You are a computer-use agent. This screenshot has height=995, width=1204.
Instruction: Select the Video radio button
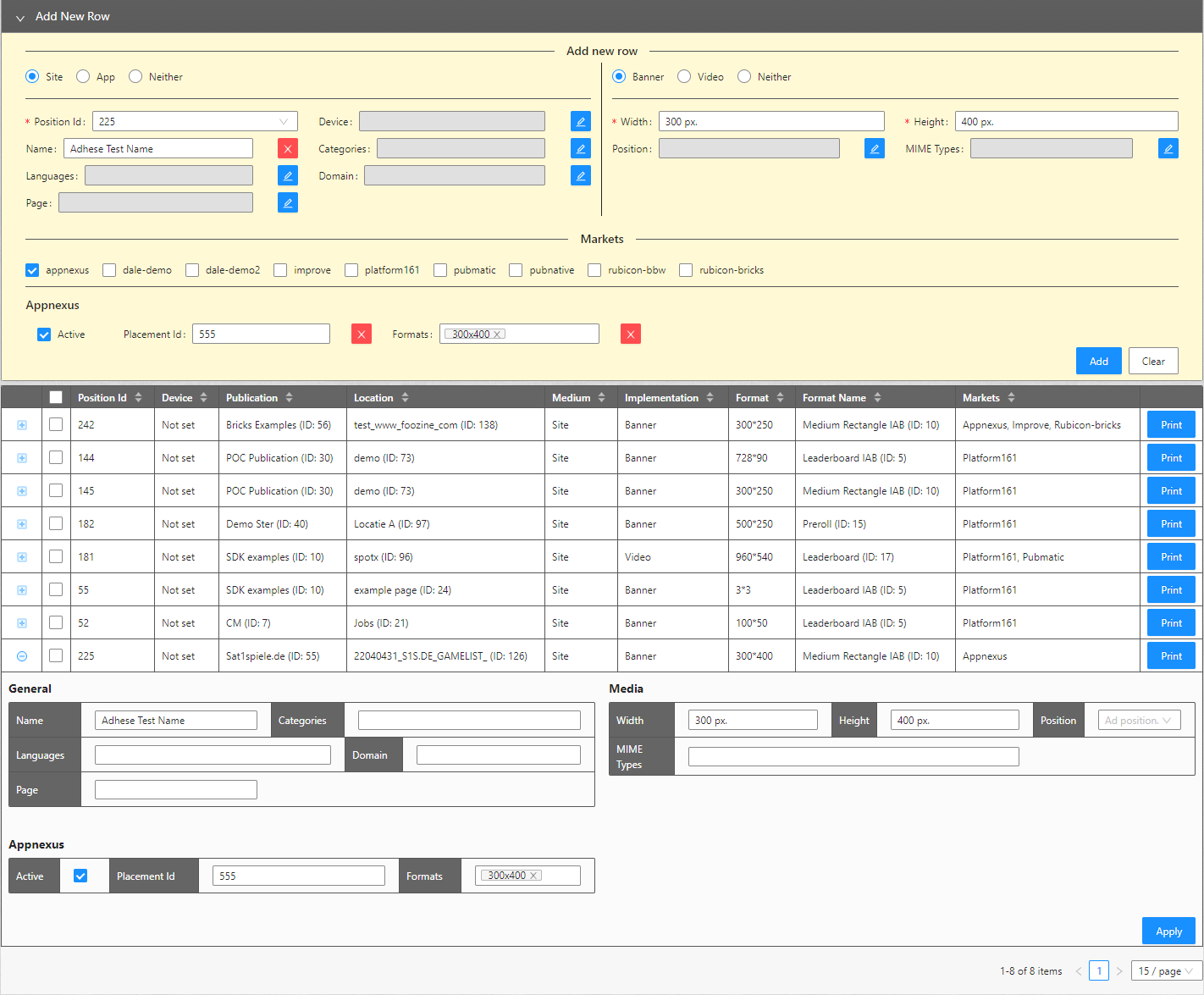684,77
